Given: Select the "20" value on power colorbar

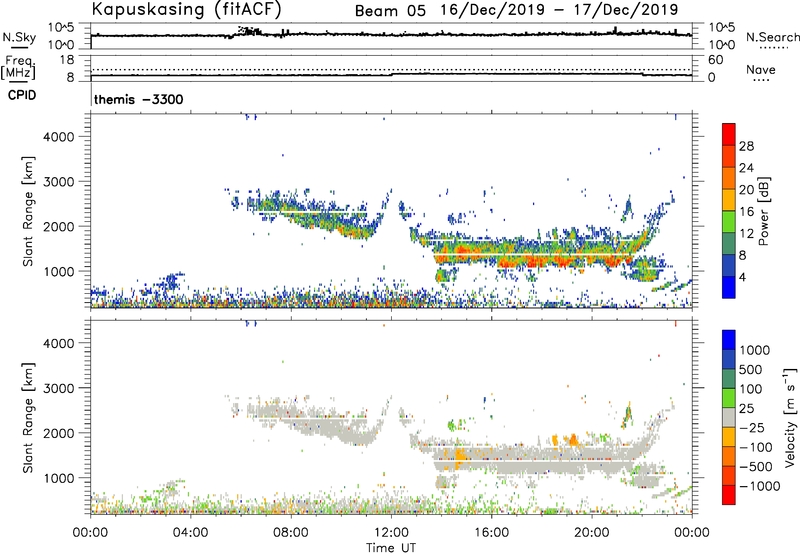Looking at the screenshot, I should (x=746, y=190).
